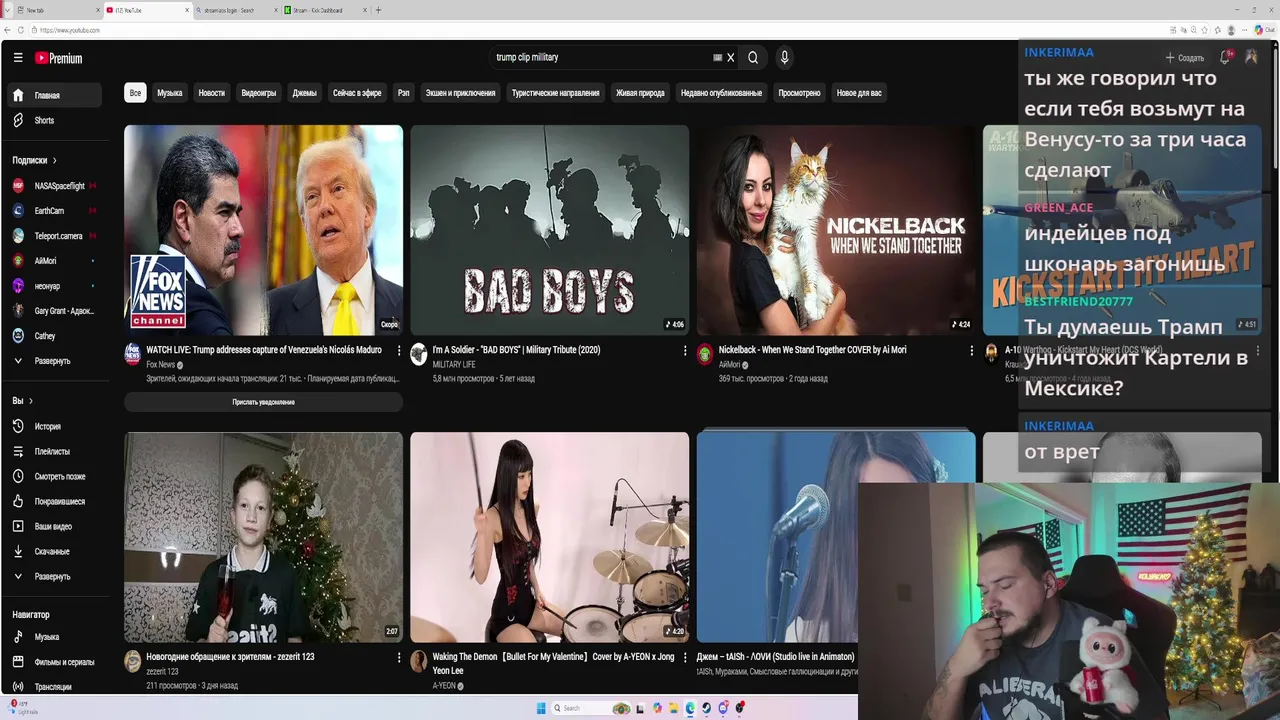Screen dimensions: 1280x720
Task: Open EarthCam subscription channel
Action: click(x=52, y=211)
